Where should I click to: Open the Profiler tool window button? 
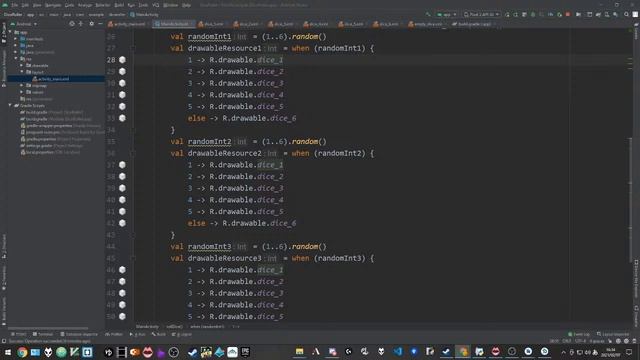tap(114, 334)
